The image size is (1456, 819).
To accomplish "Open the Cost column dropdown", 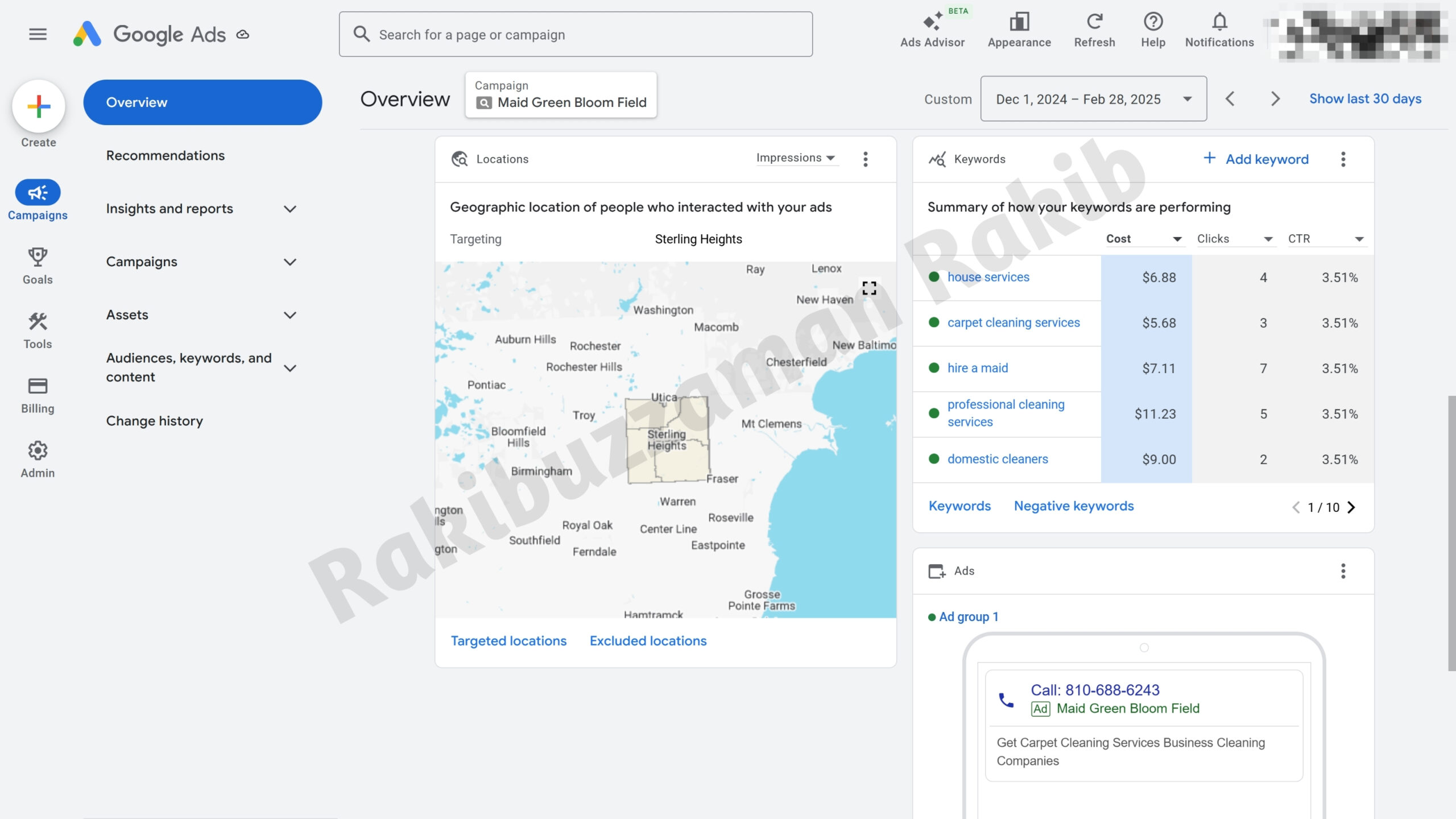I will click(1177, 239).
